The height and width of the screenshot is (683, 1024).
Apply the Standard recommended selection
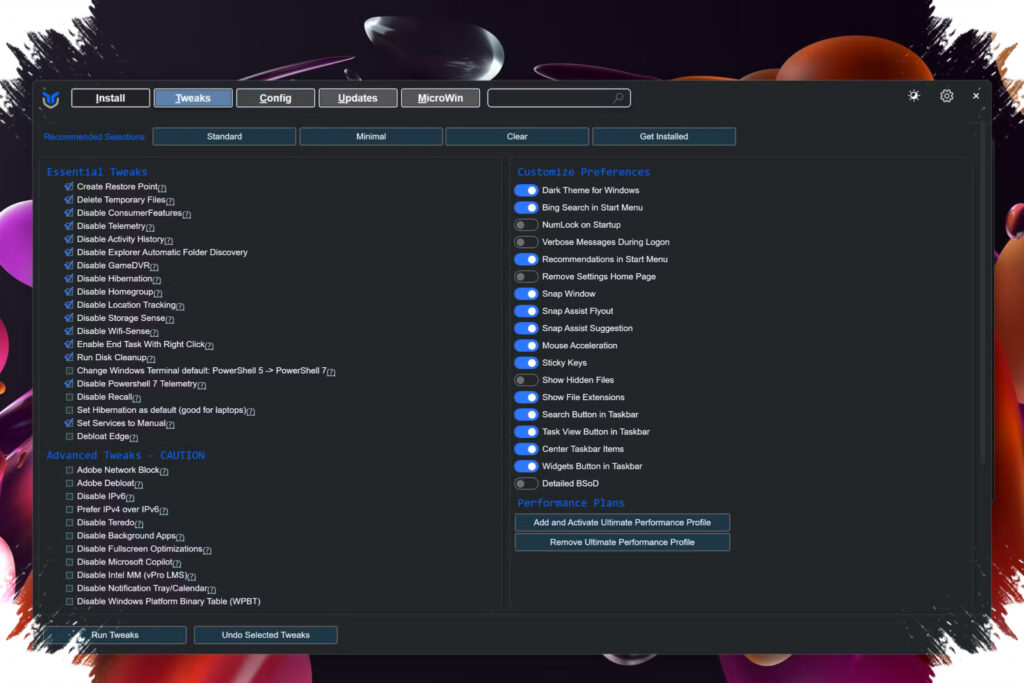click(x=224, y=136)
